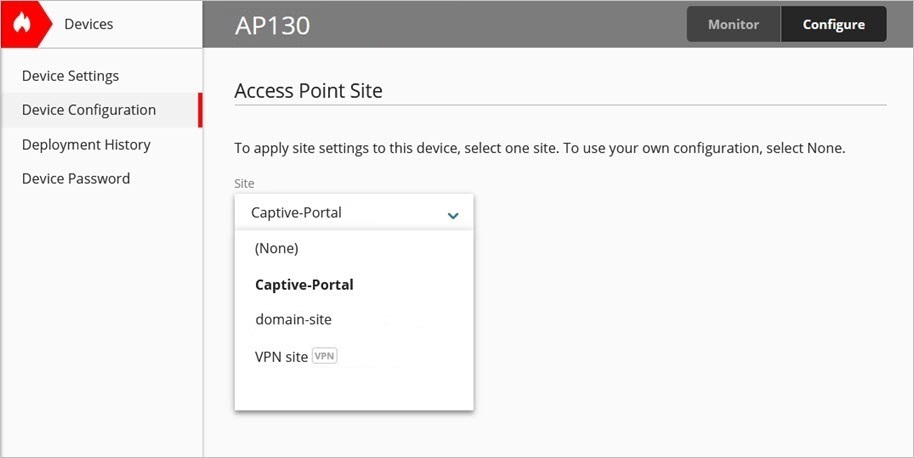
Task: Click the AP130 device title
Action: 272,25
